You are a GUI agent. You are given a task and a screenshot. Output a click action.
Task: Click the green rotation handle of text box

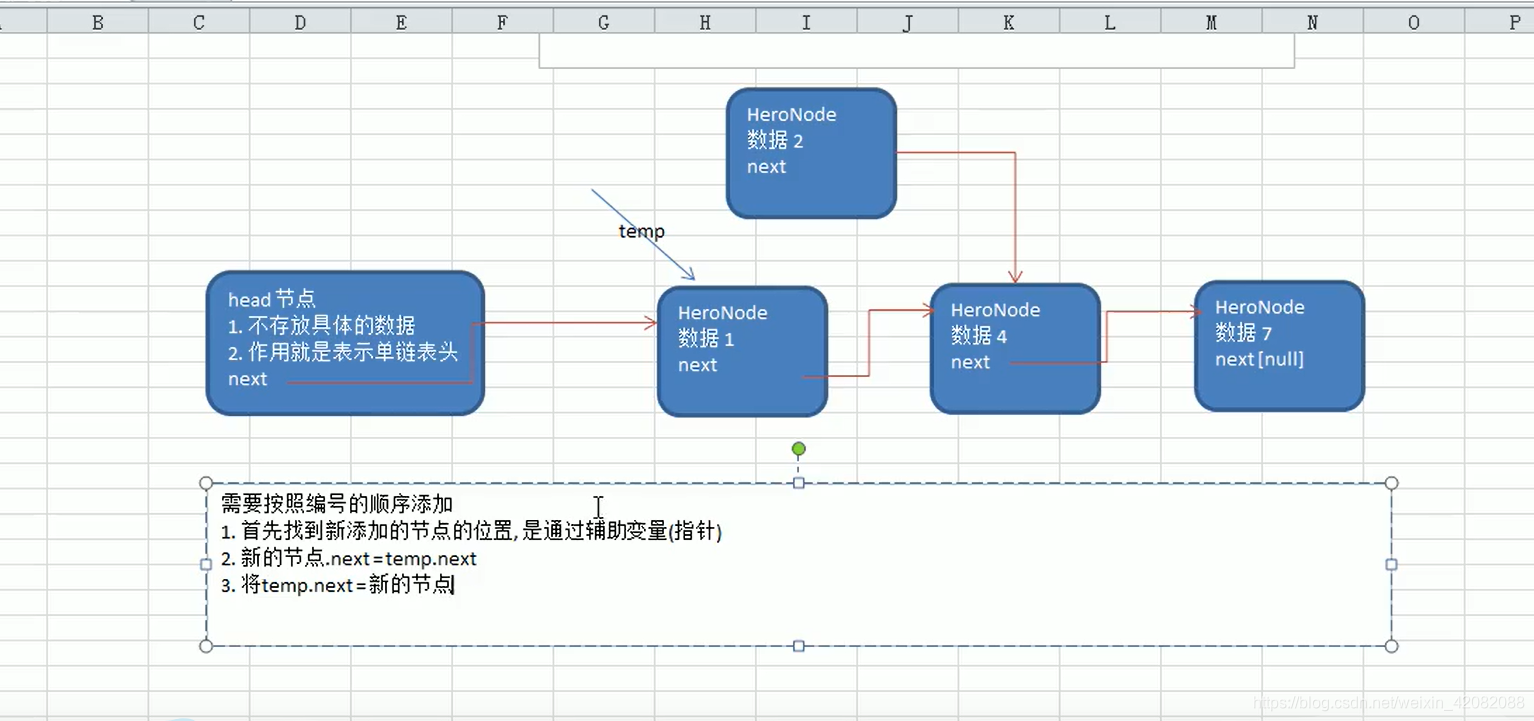tap(798, 449)
